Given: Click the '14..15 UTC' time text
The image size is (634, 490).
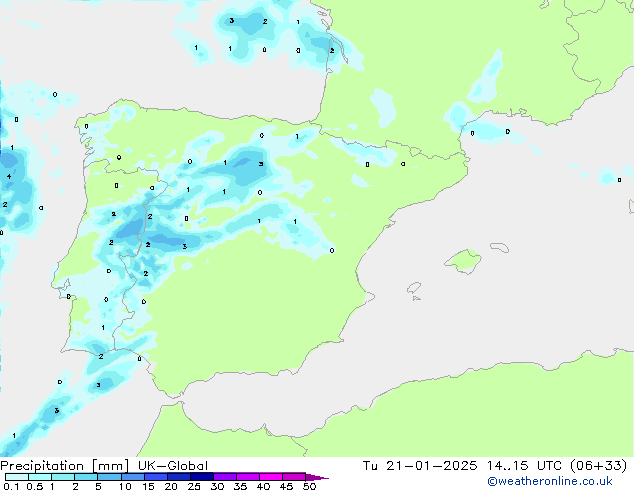Looking at the screenshot, I should click(x=524, y=465).
